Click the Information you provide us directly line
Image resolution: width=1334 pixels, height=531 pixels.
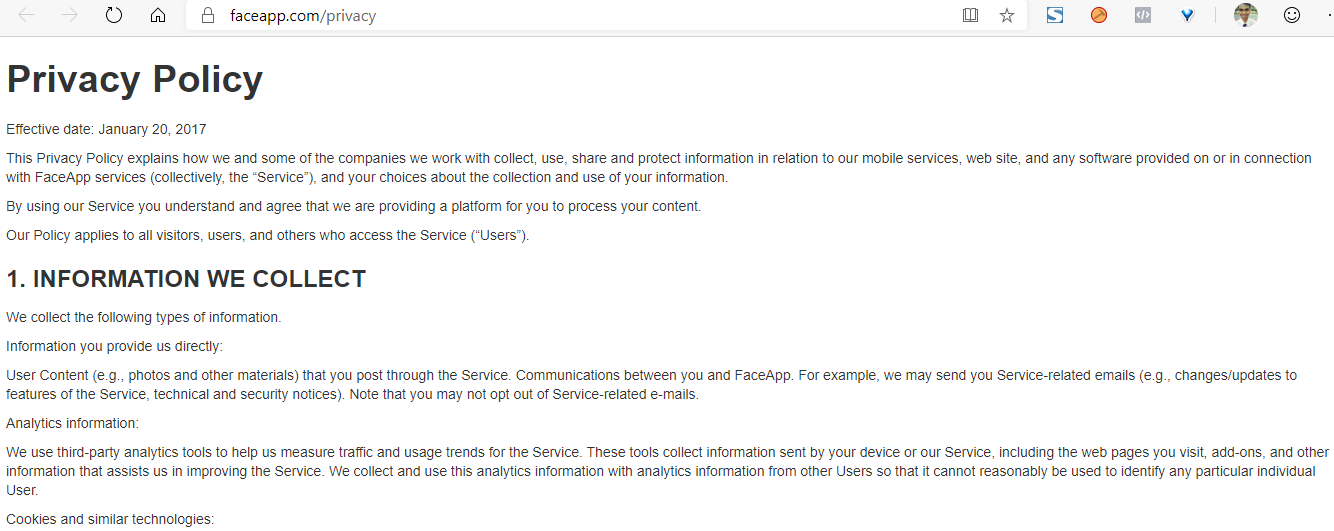coord(114,347)
